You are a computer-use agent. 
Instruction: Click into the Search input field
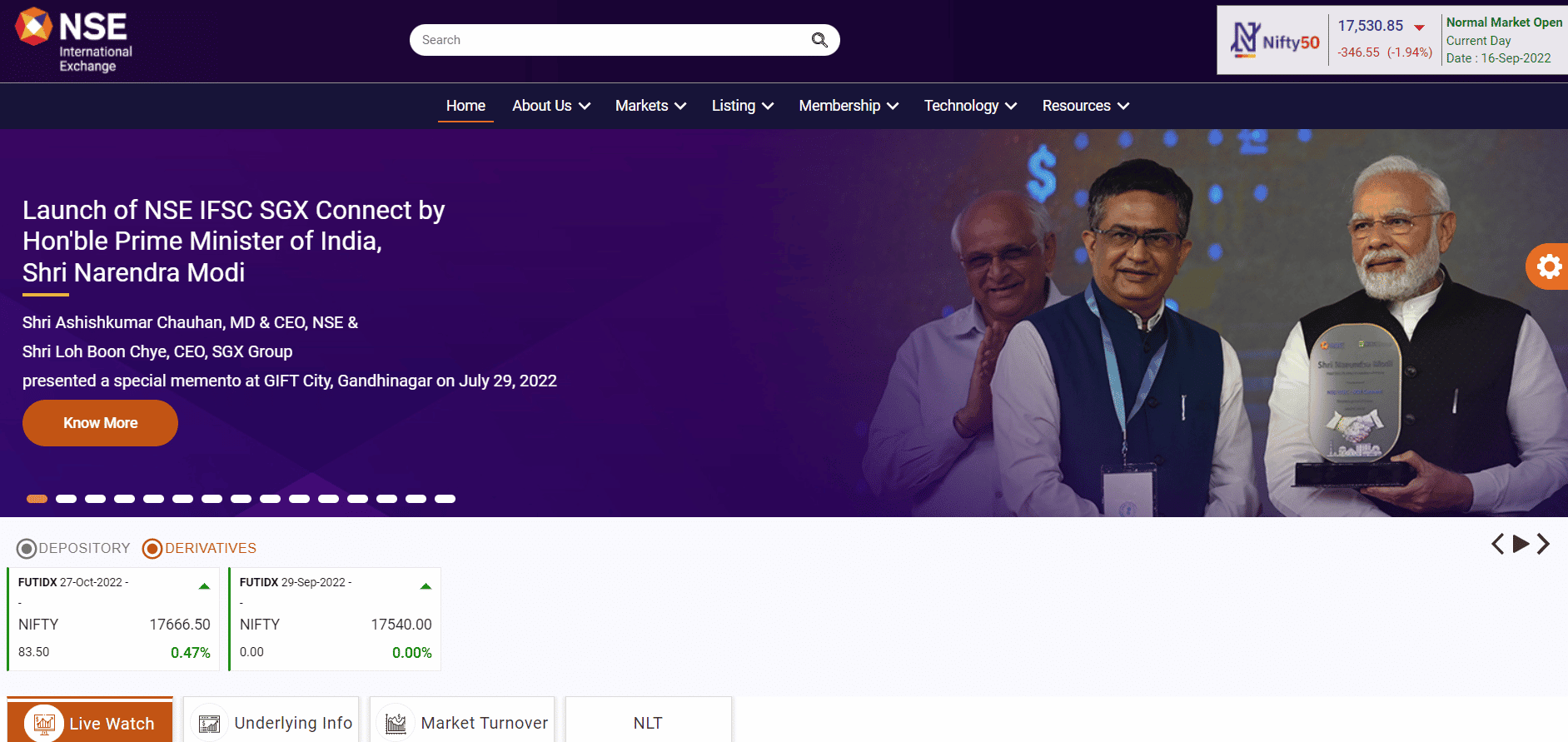pyautogui.click(x=612, y=40)
